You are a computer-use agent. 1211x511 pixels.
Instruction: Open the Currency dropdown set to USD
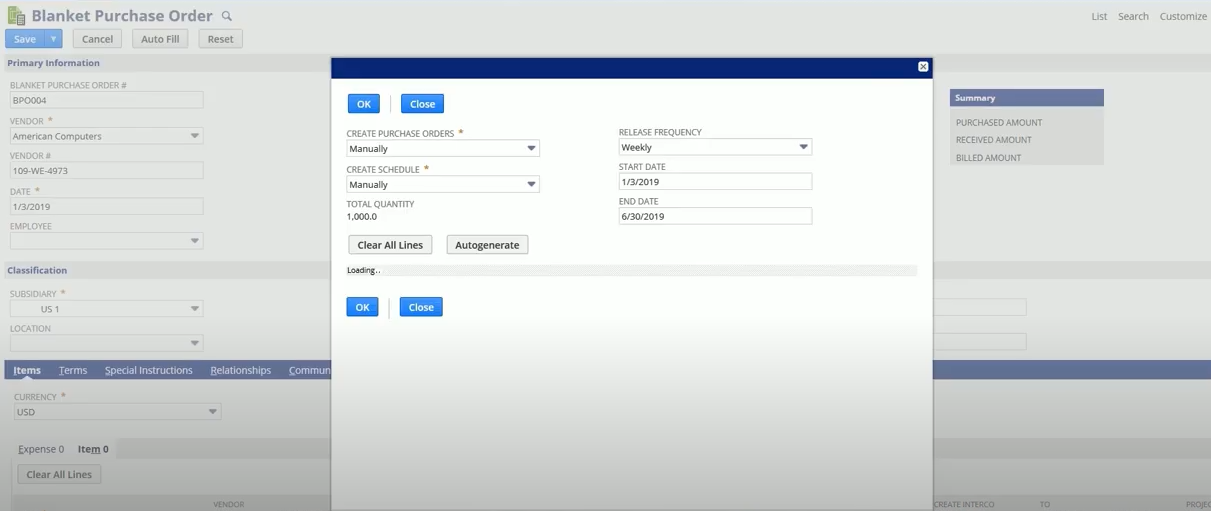click(x=117, y=412)
